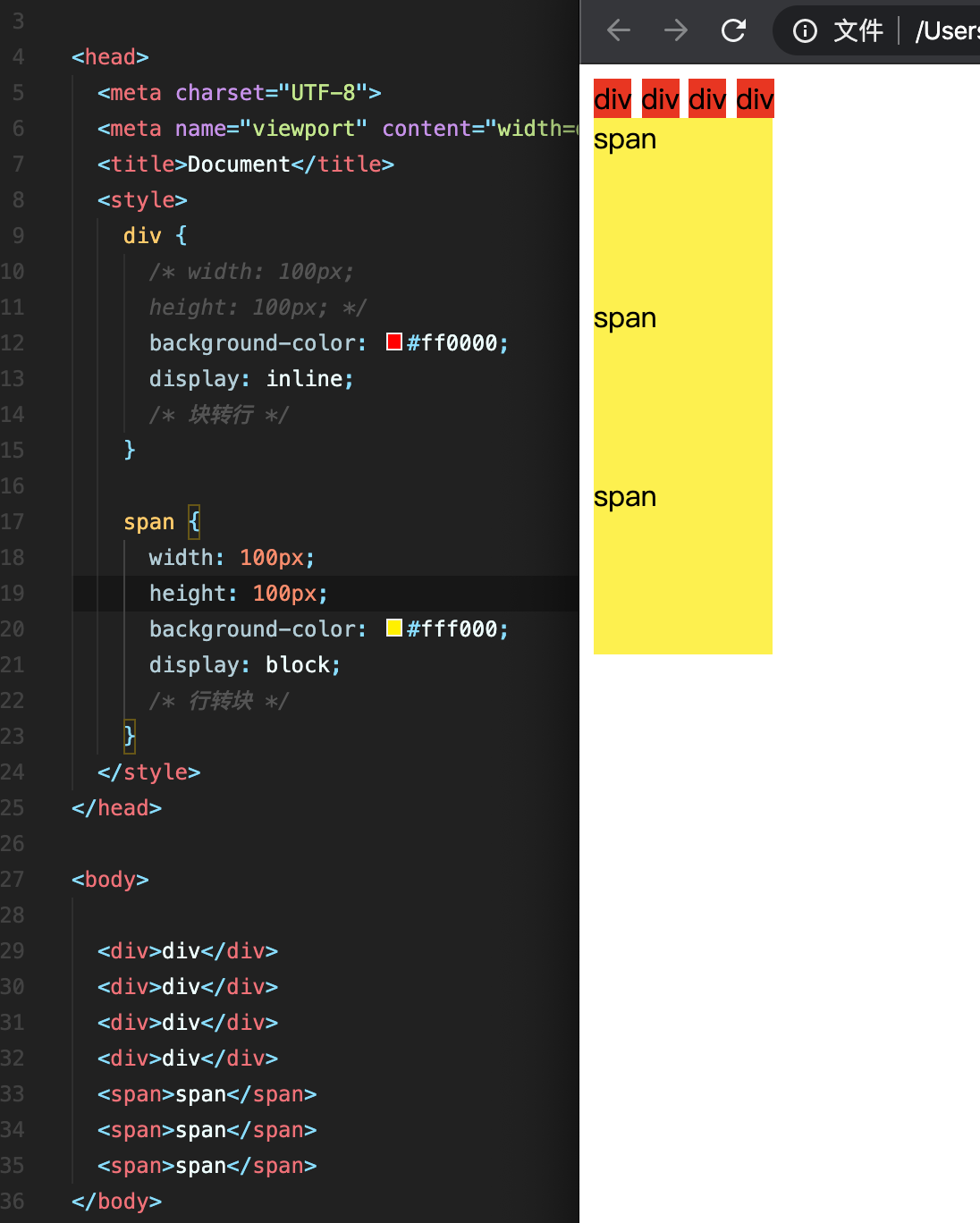This screenshot has width=980, height=1223.
Task: Click the <div>div</div> on line 31
Action: 188,1022
